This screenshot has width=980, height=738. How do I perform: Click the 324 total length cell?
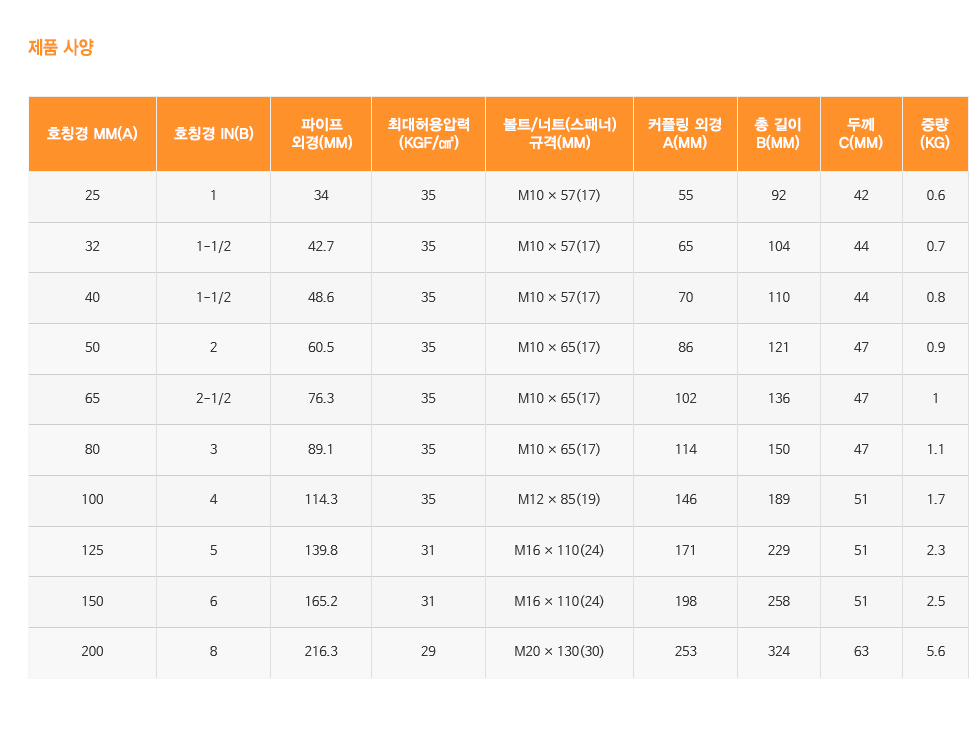[x=778, y=651]
